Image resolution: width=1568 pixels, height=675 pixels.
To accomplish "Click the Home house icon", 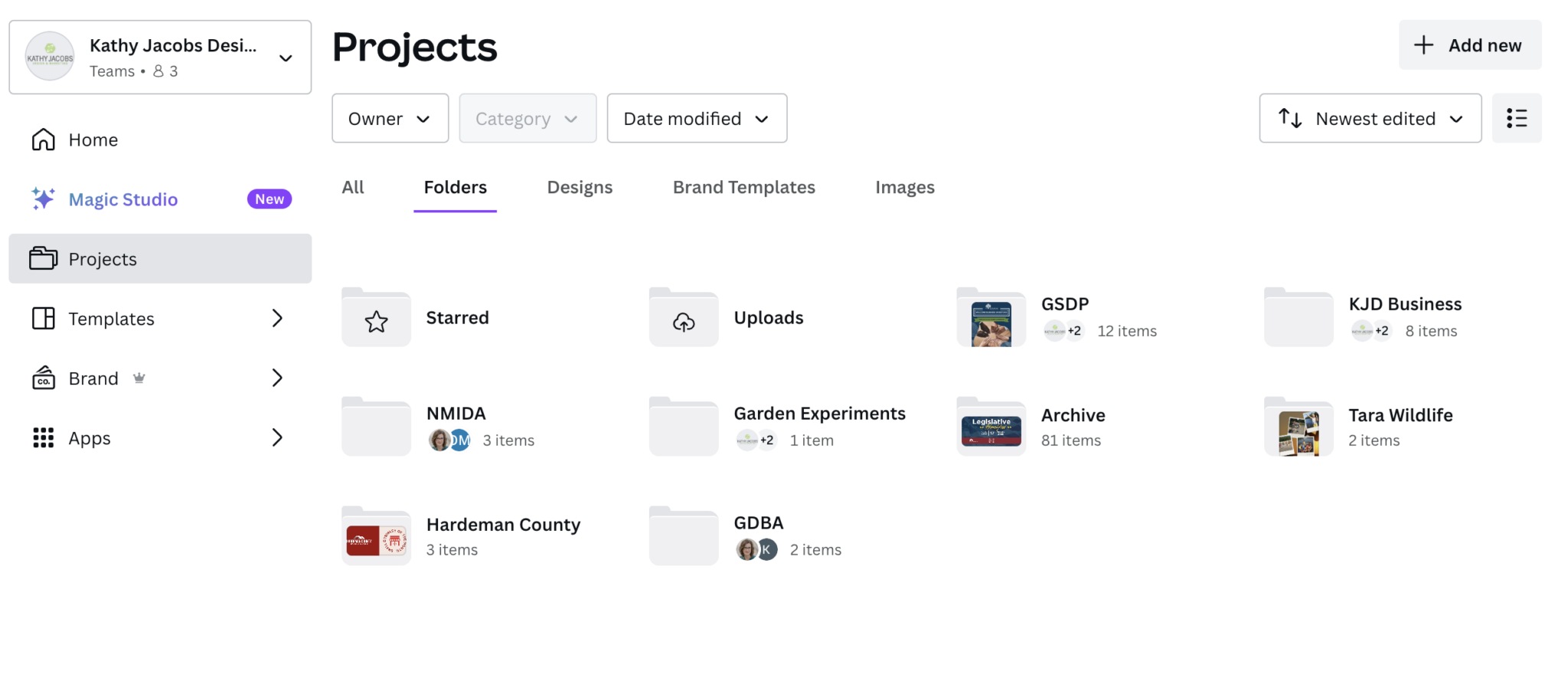I will click(x=44, y=139).
